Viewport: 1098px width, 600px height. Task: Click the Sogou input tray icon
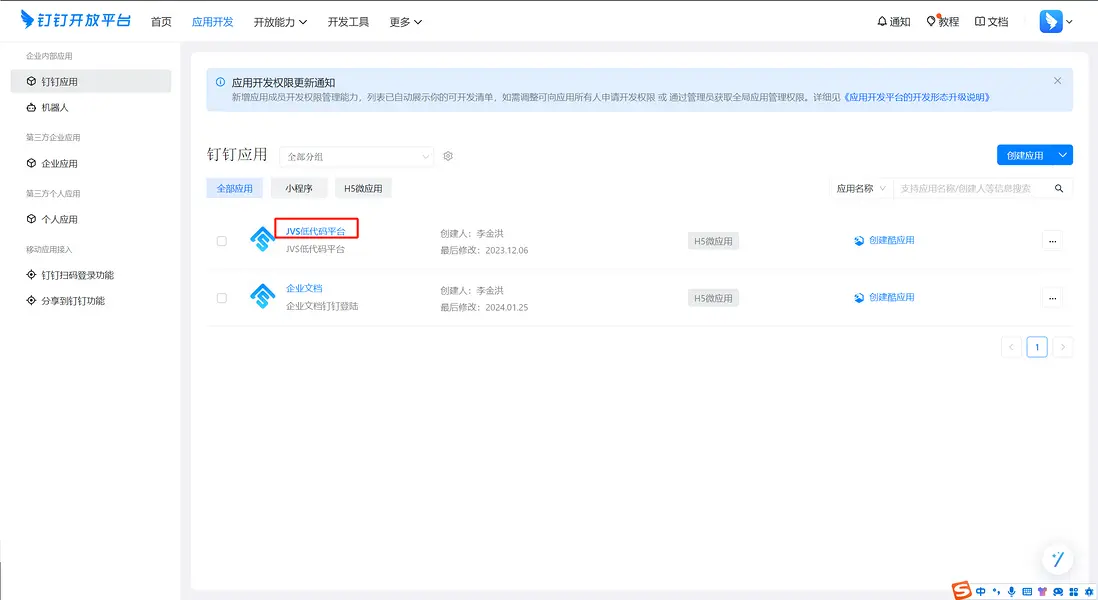click(x=962, y=590)
